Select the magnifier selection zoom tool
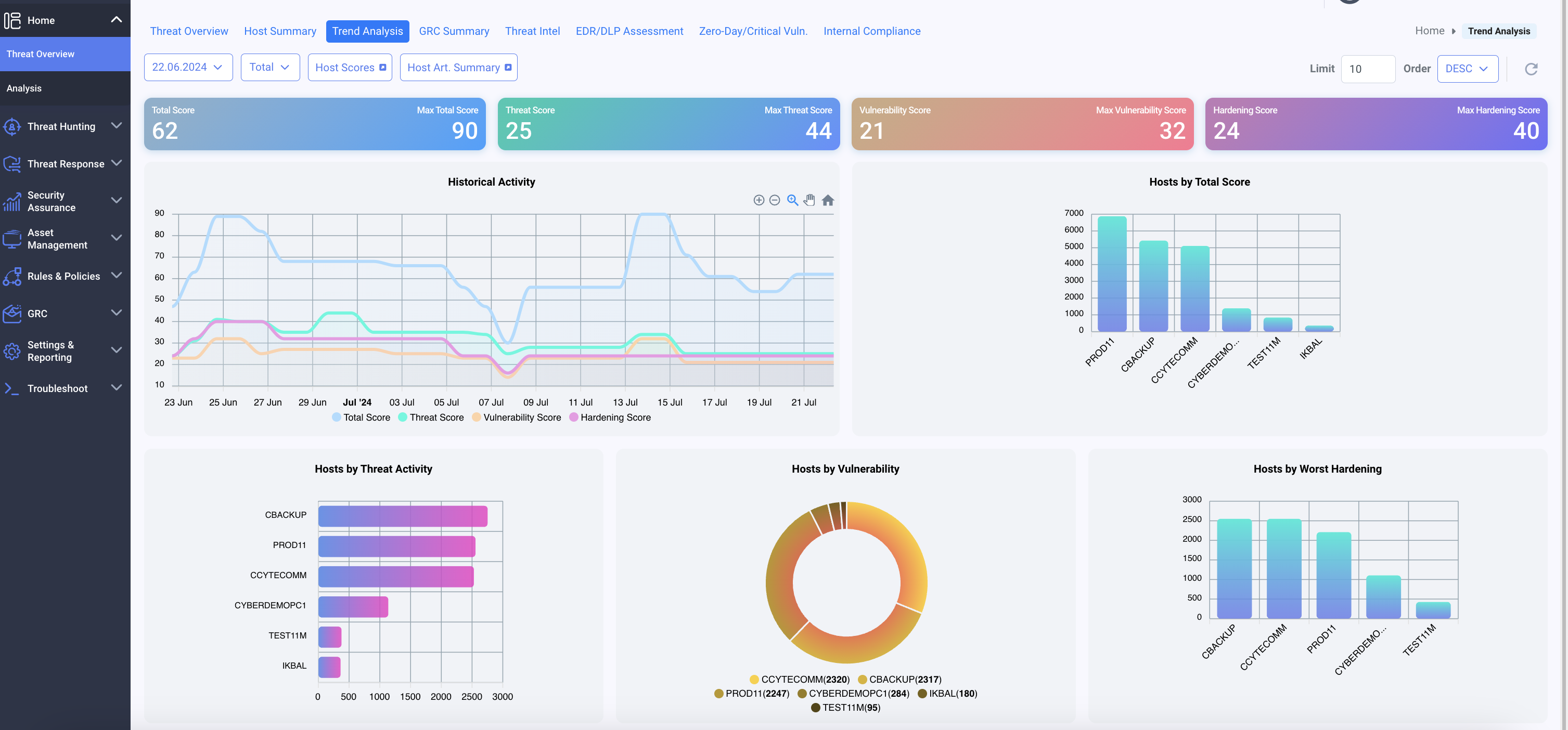Image resolution: width=1568 pixels, height=730 pixels. [x=792, y=200]
